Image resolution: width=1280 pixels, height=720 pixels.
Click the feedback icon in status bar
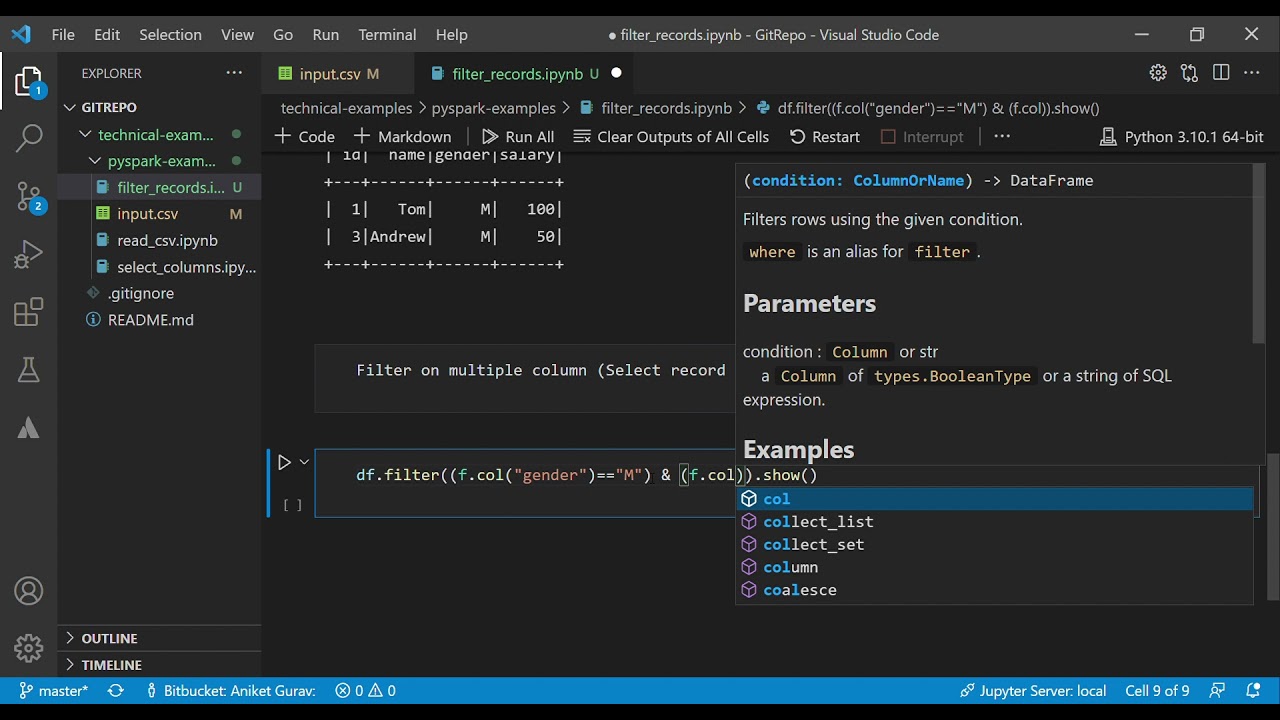1217,690
